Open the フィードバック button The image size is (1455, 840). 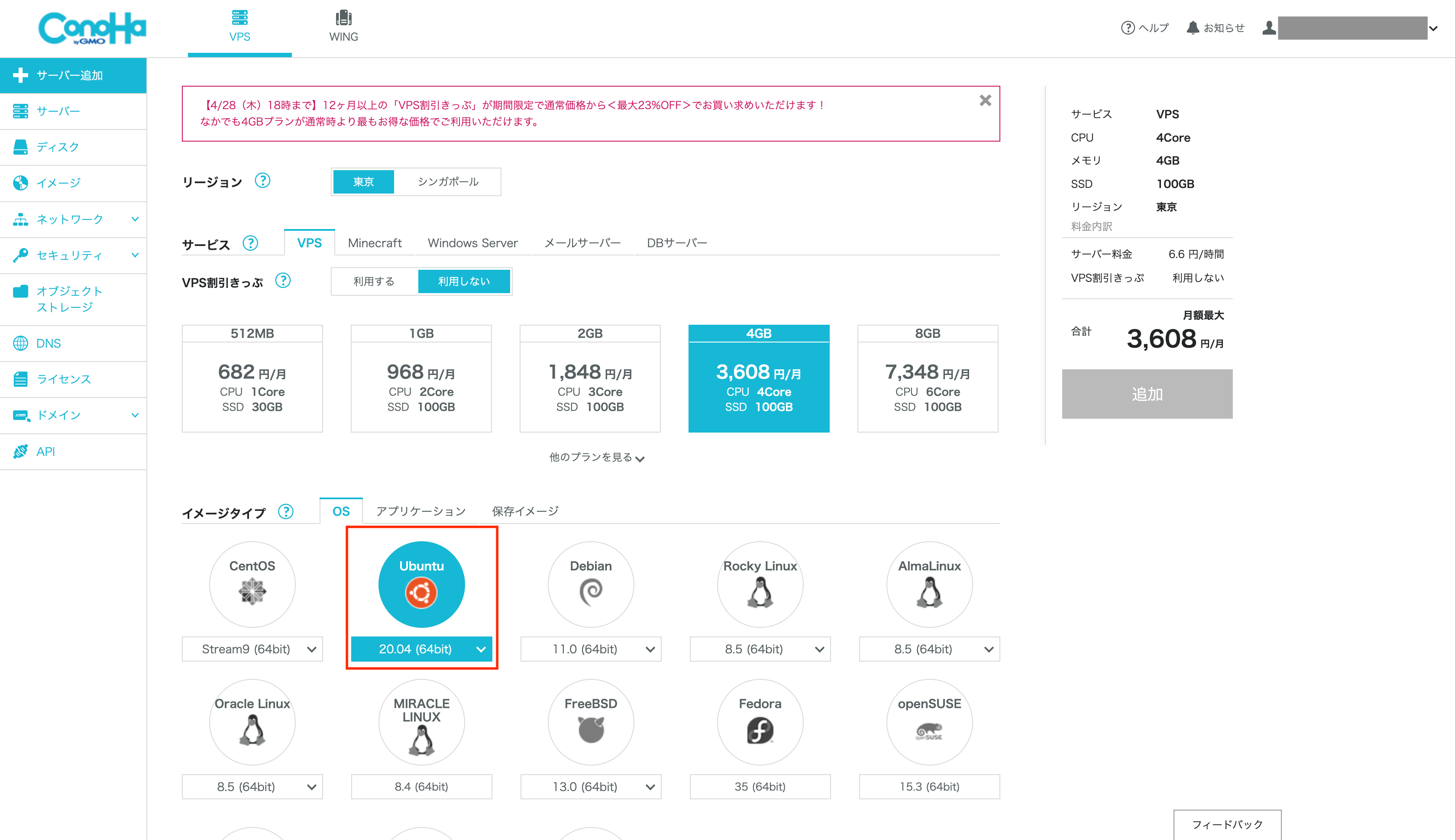(x=1227, y=824)
